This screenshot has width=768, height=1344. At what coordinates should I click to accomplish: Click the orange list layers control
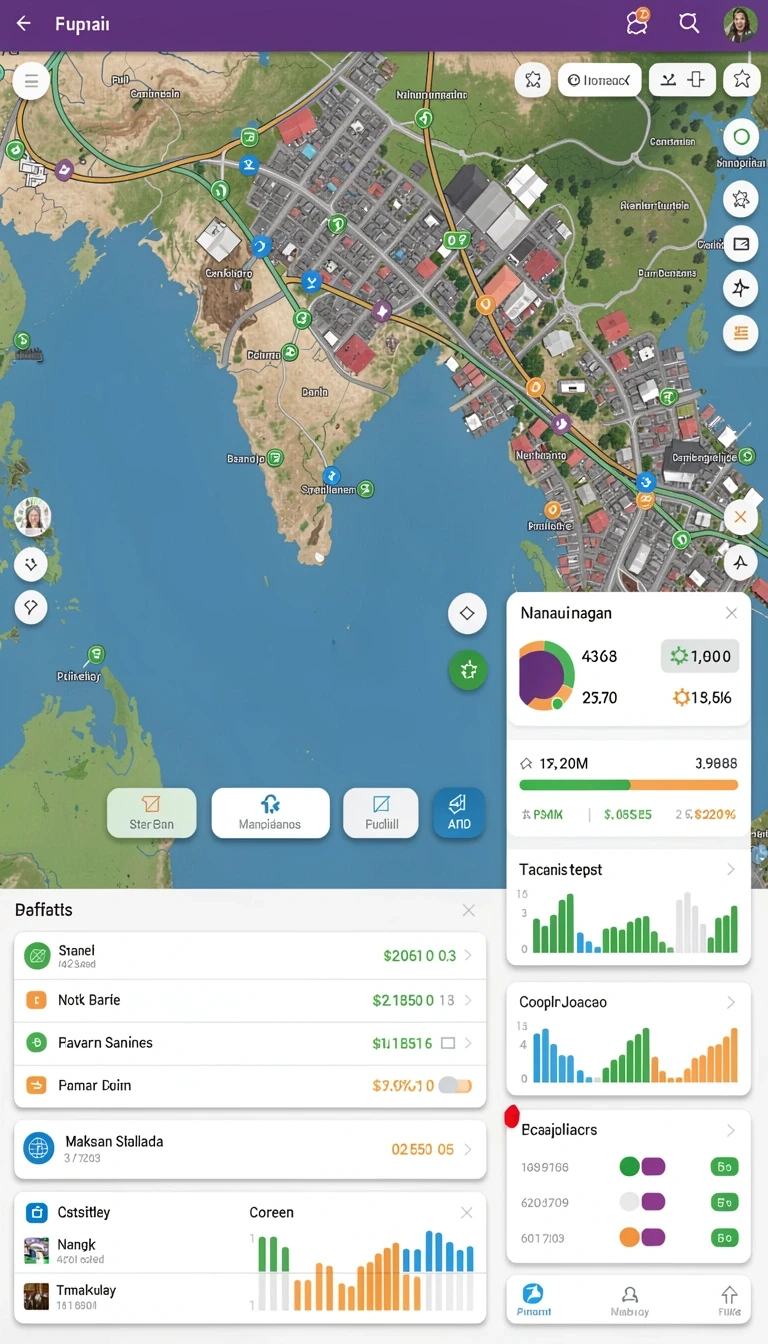[740, 333]
